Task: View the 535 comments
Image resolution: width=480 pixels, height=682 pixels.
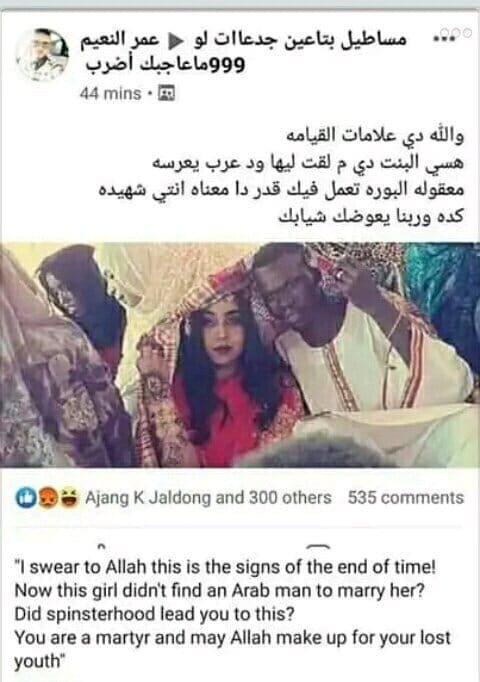Action: 406,498
